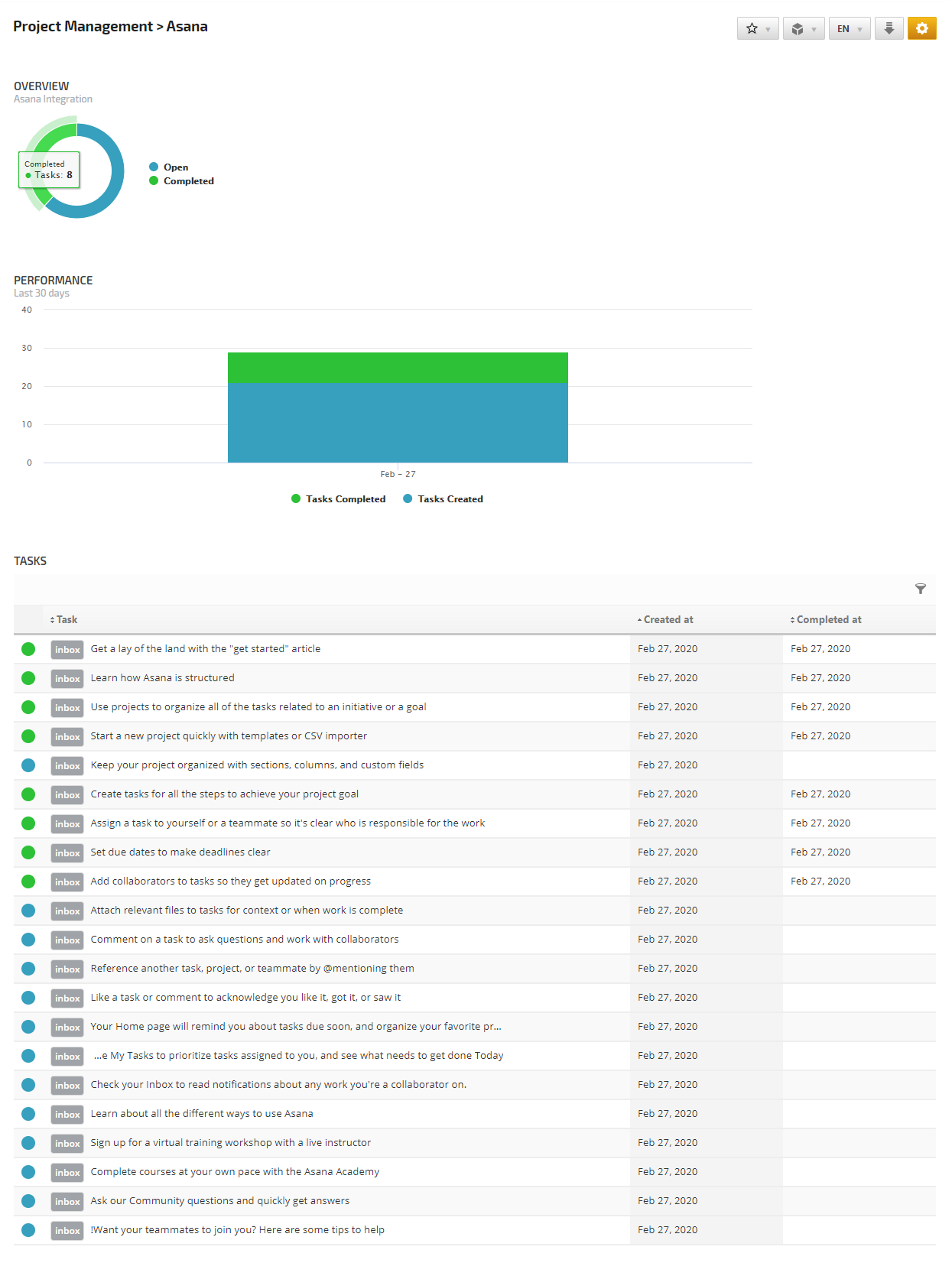Toggle Open series in overview legend
Screen dimensions: 952x1263
click(x=169, y=167)
